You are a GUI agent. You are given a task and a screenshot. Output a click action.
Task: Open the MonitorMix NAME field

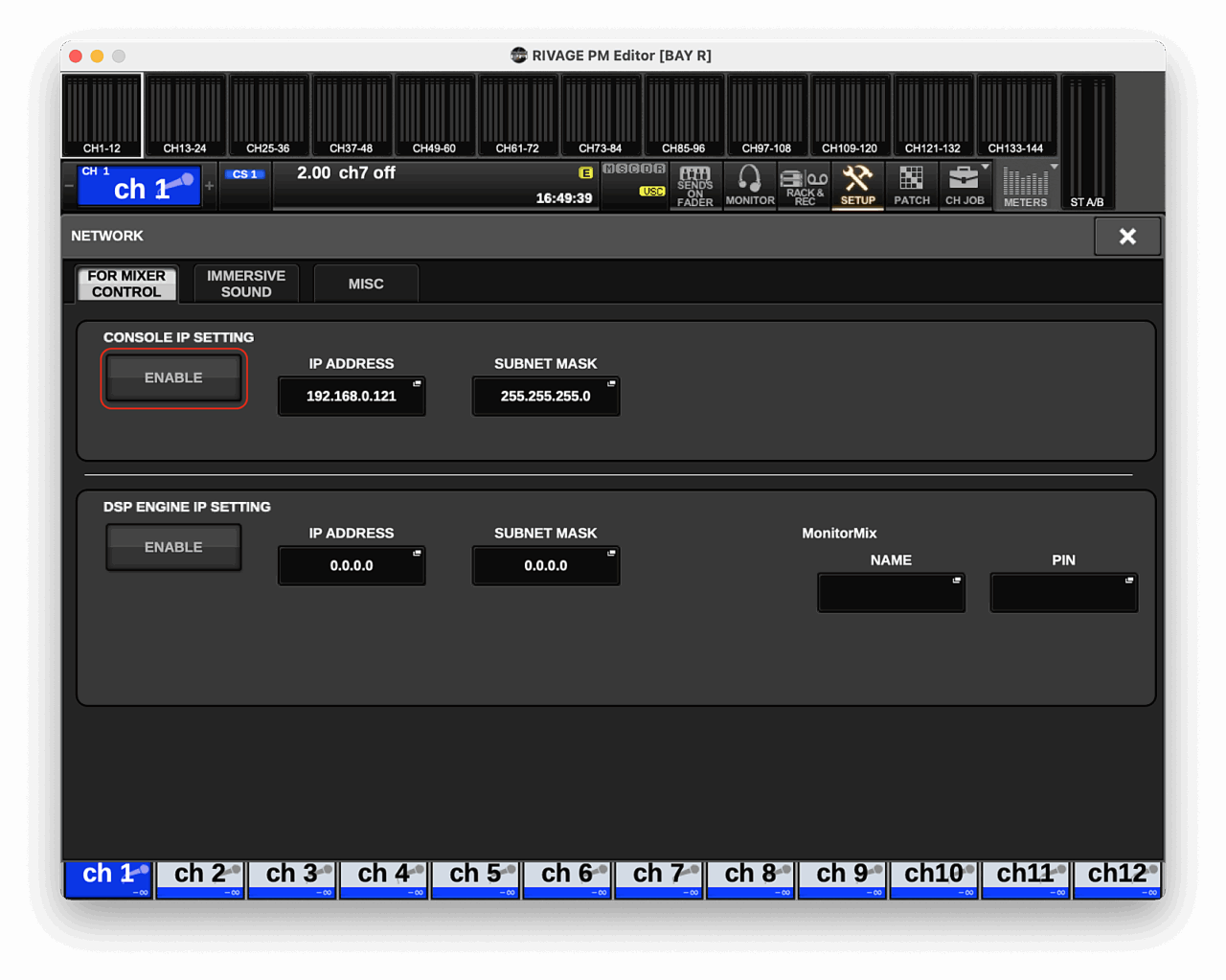click(891, 592)
